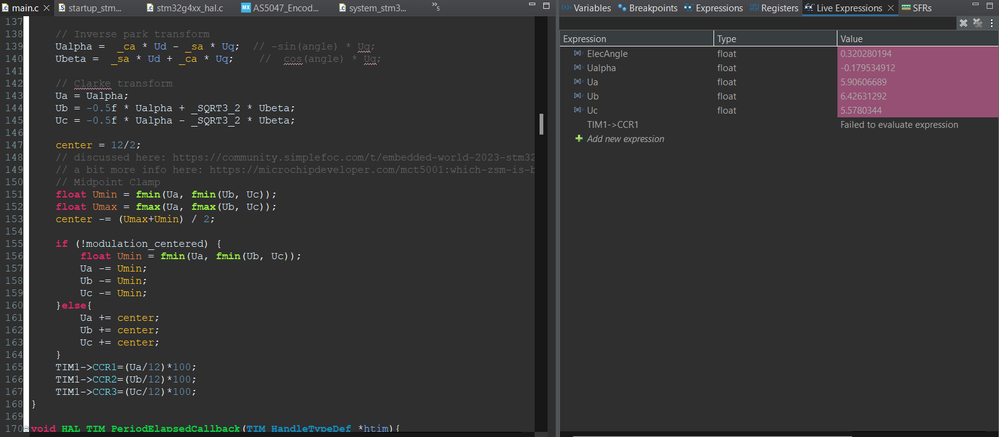This screenshot has height=437, width=999.
Task: Click the Value column header
Action: [917, 39]
